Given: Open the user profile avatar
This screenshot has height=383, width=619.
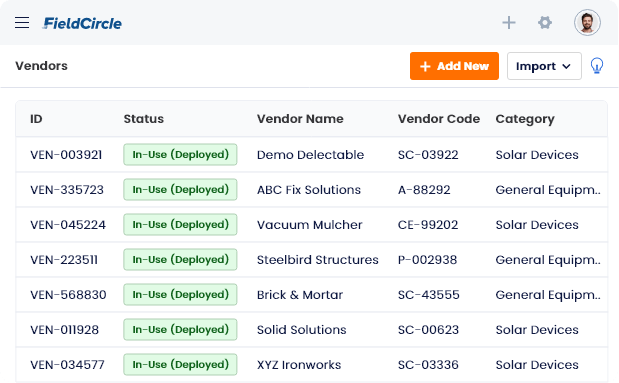Looking at the screenshot, I should click(587, 23).
